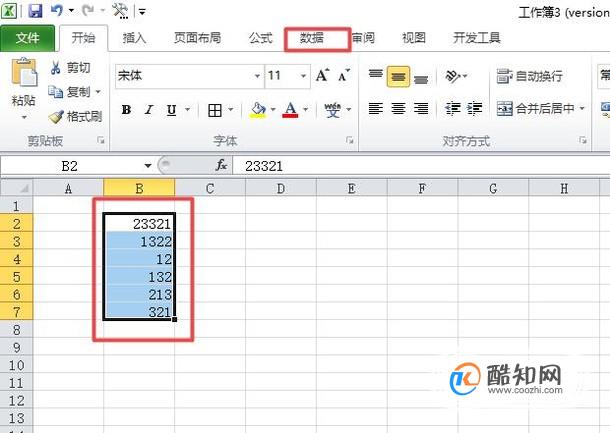
Task: Click the Paste clipboard icon
Action: pyautogui.click(x=24, y=73)
